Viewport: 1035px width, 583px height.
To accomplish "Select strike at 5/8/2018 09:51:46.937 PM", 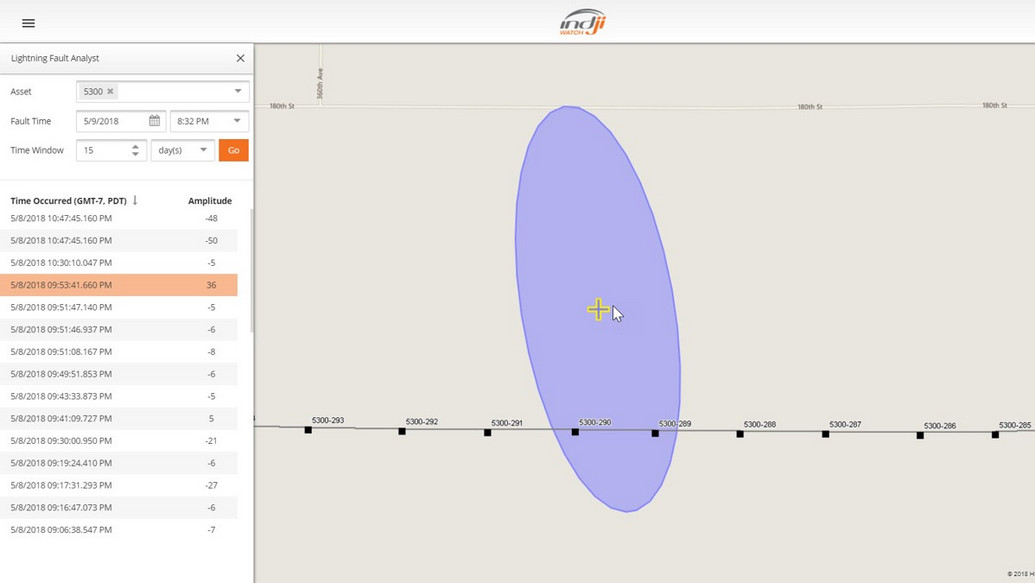I will point(119,329).
